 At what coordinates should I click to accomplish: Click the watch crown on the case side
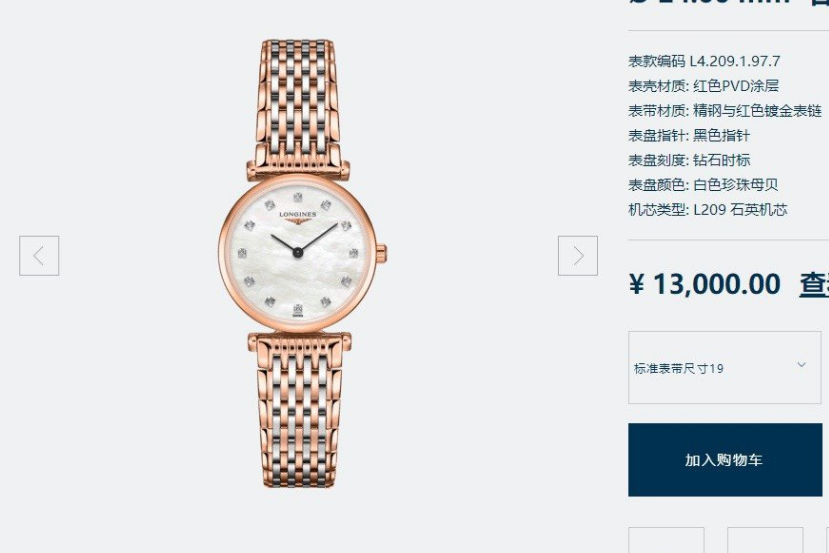(382, 253)
